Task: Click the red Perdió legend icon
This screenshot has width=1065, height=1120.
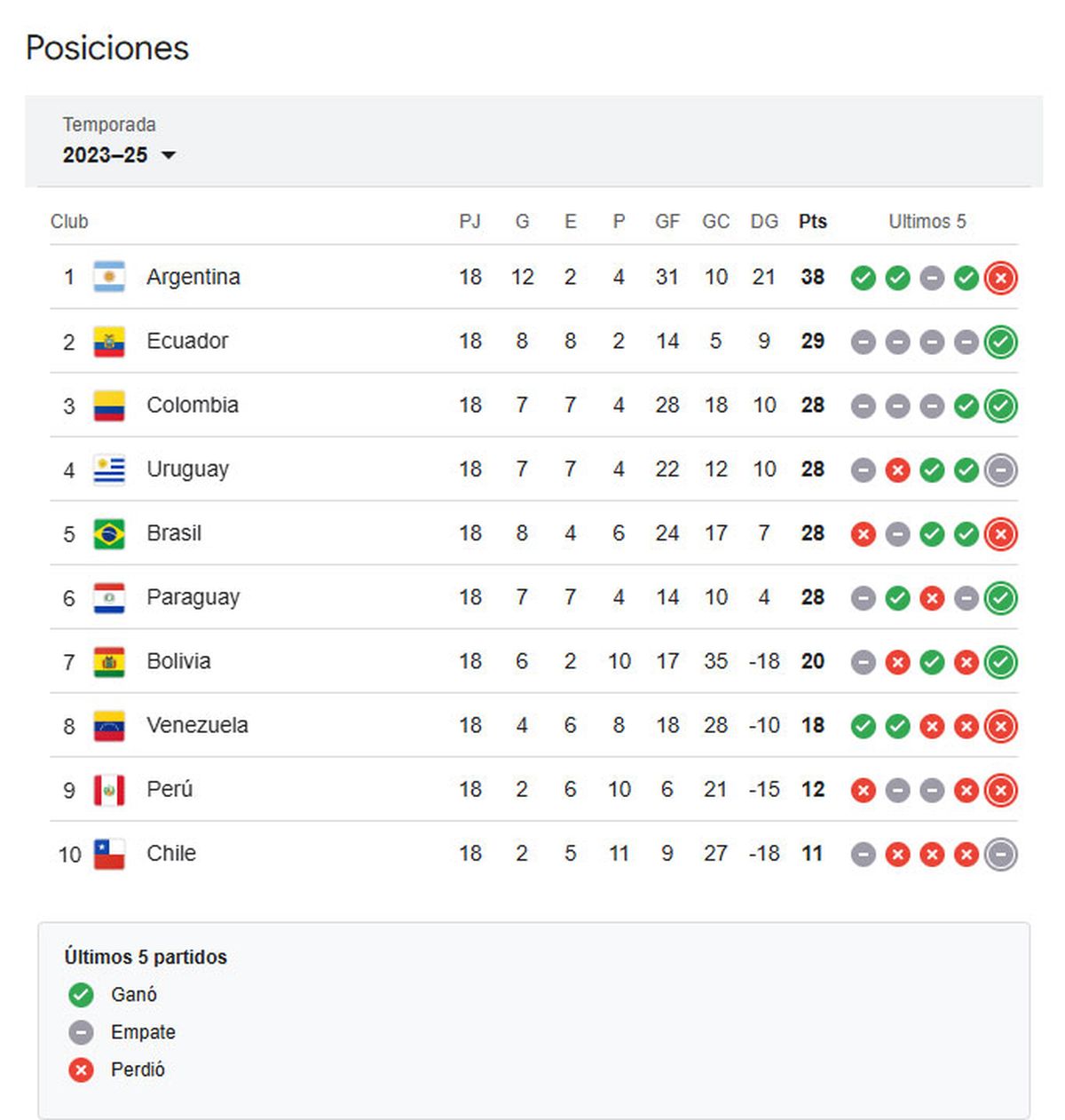Action: [x=81, y=1070]
